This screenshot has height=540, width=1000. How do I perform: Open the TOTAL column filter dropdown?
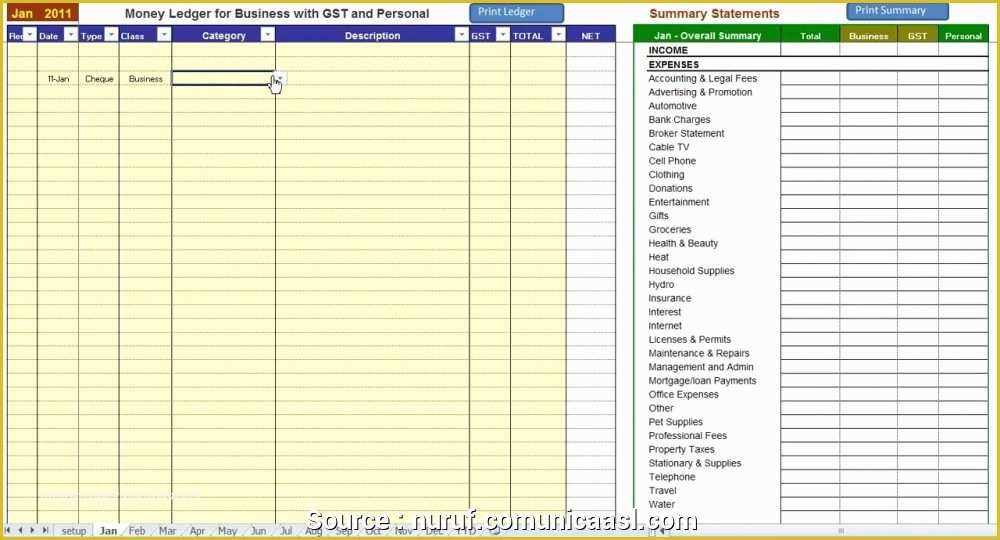[558, 35]
